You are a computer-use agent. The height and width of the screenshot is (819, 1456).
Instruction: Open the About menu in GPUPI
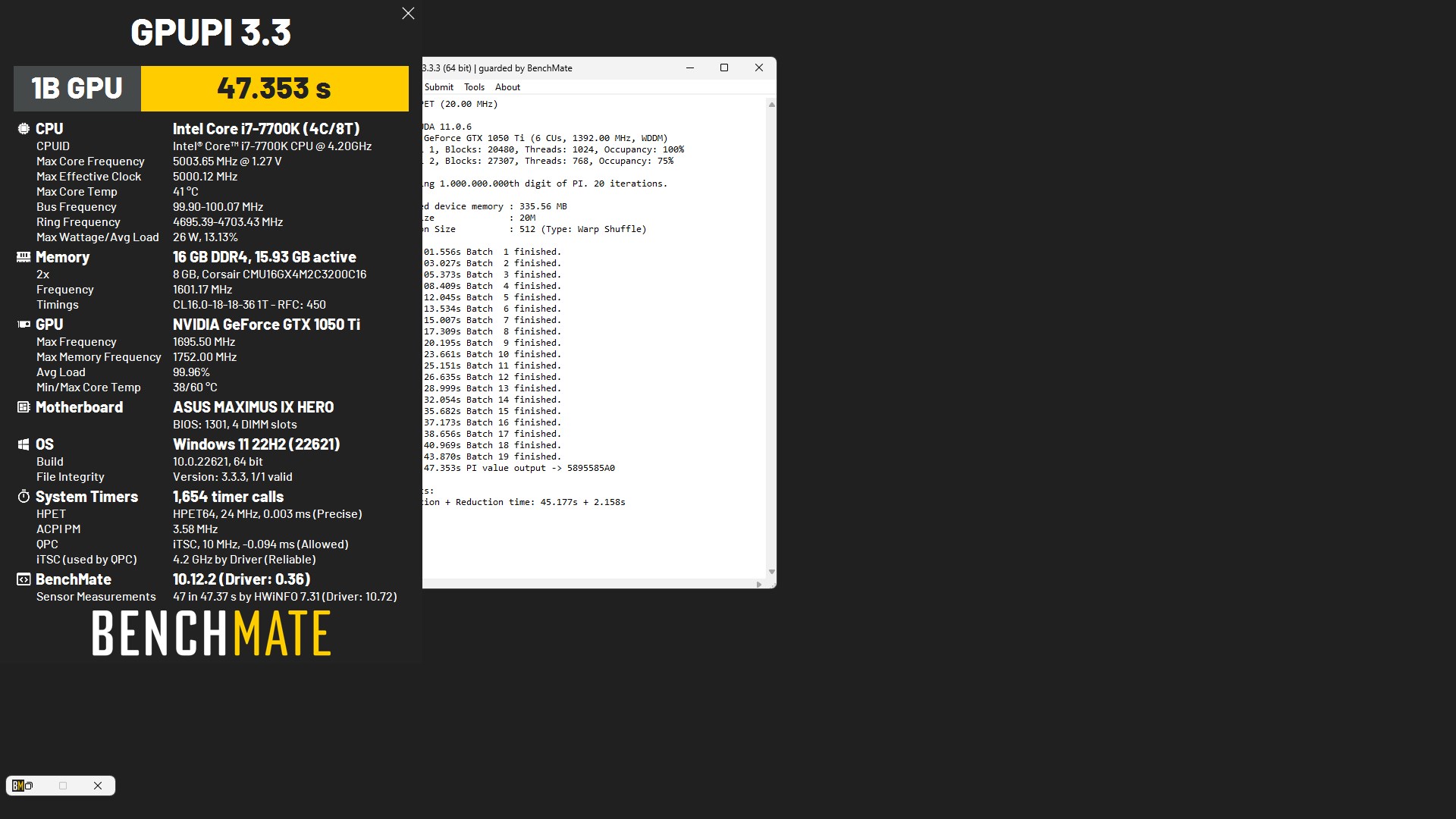tap(507, 87)
